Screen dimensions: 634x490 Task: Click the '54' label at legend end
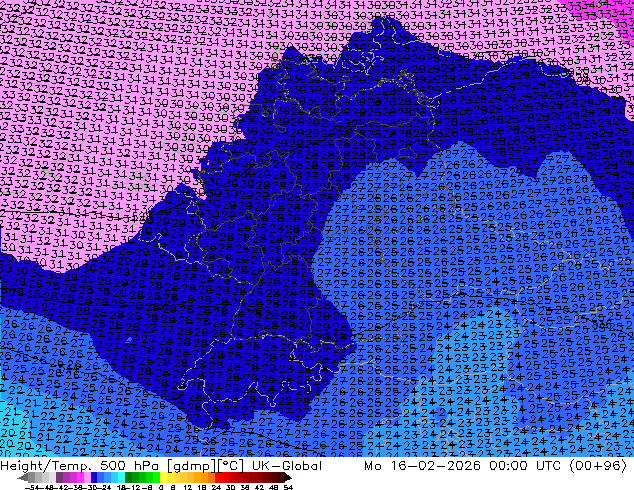click(x=288, y=487)
